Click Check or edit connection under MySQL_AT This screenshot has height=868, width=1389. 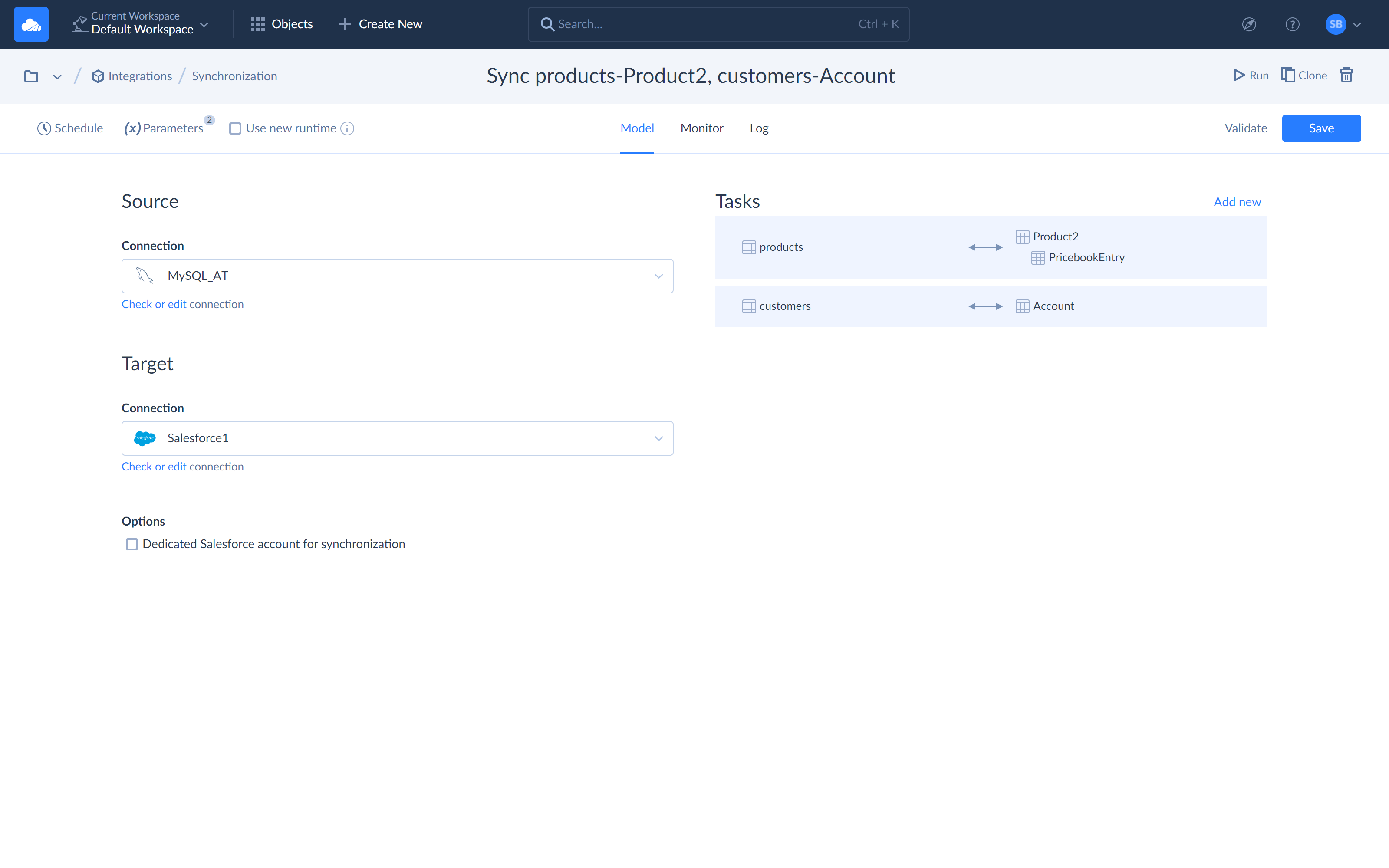(x=182, y=304)
